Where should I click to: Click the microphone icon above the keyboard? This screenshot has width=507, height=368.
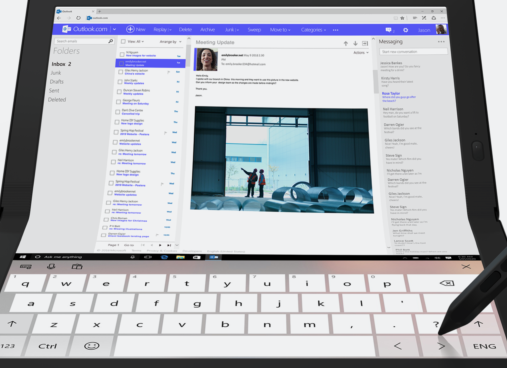point(51,266)
